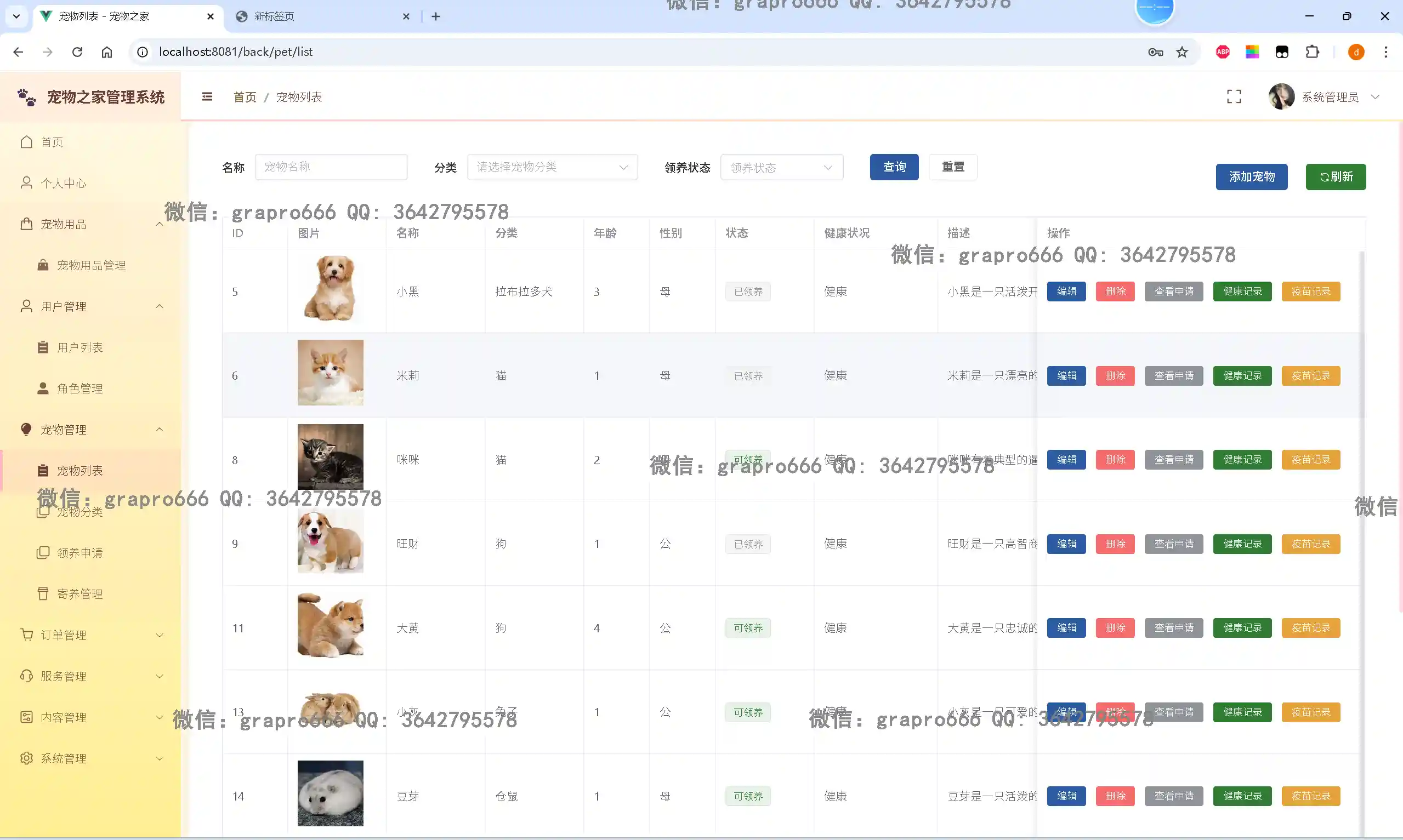Toggle the sidebar collapse hamburger icon
The width and height of the screenshot is (1403, 840).
pyautogui.click(x=207, y=97)
